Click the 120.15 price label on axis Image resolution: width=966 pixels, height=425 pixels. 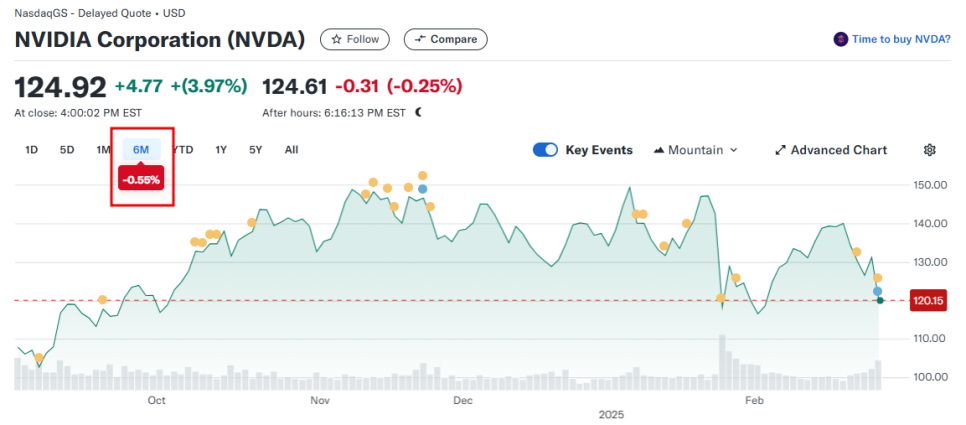[927, 301]
